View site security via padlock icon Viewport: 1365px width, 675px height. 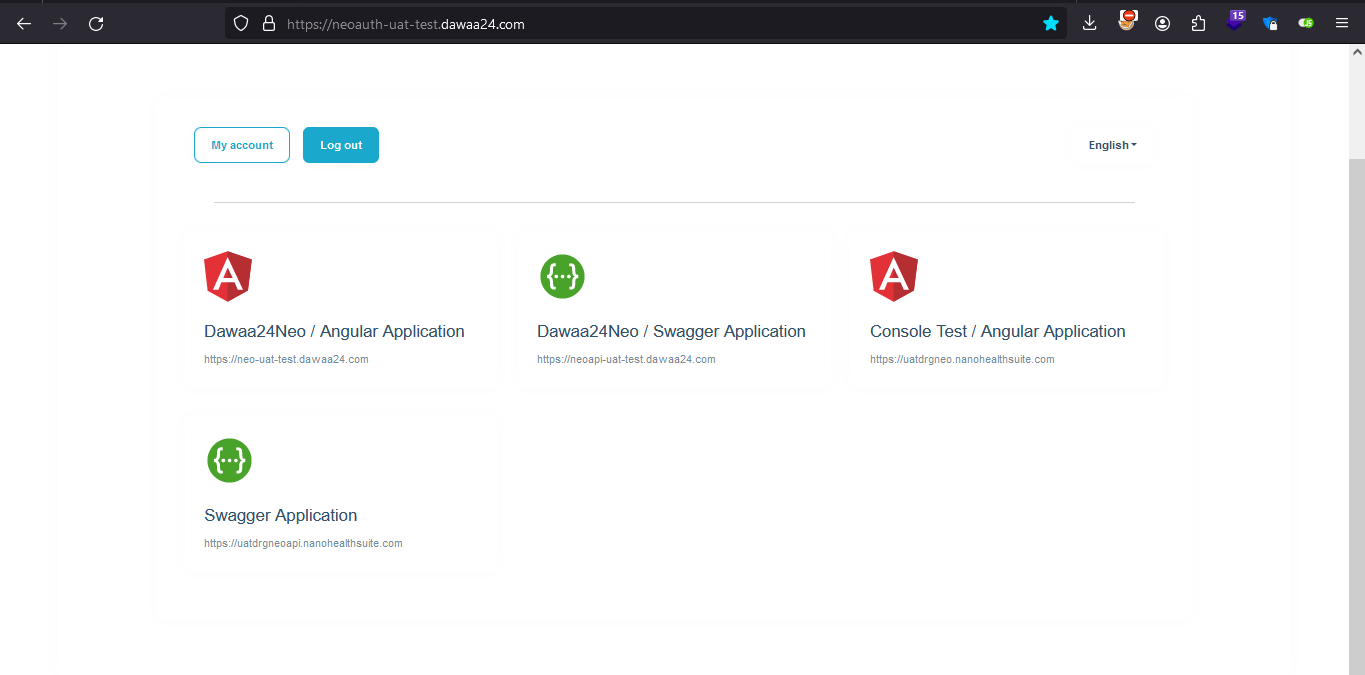pos(268,23)
